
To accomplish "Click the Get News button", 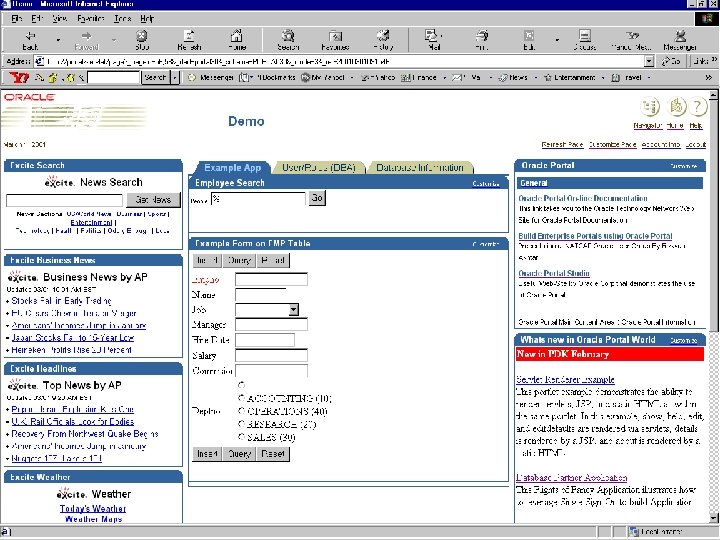I will pos(153,200).
